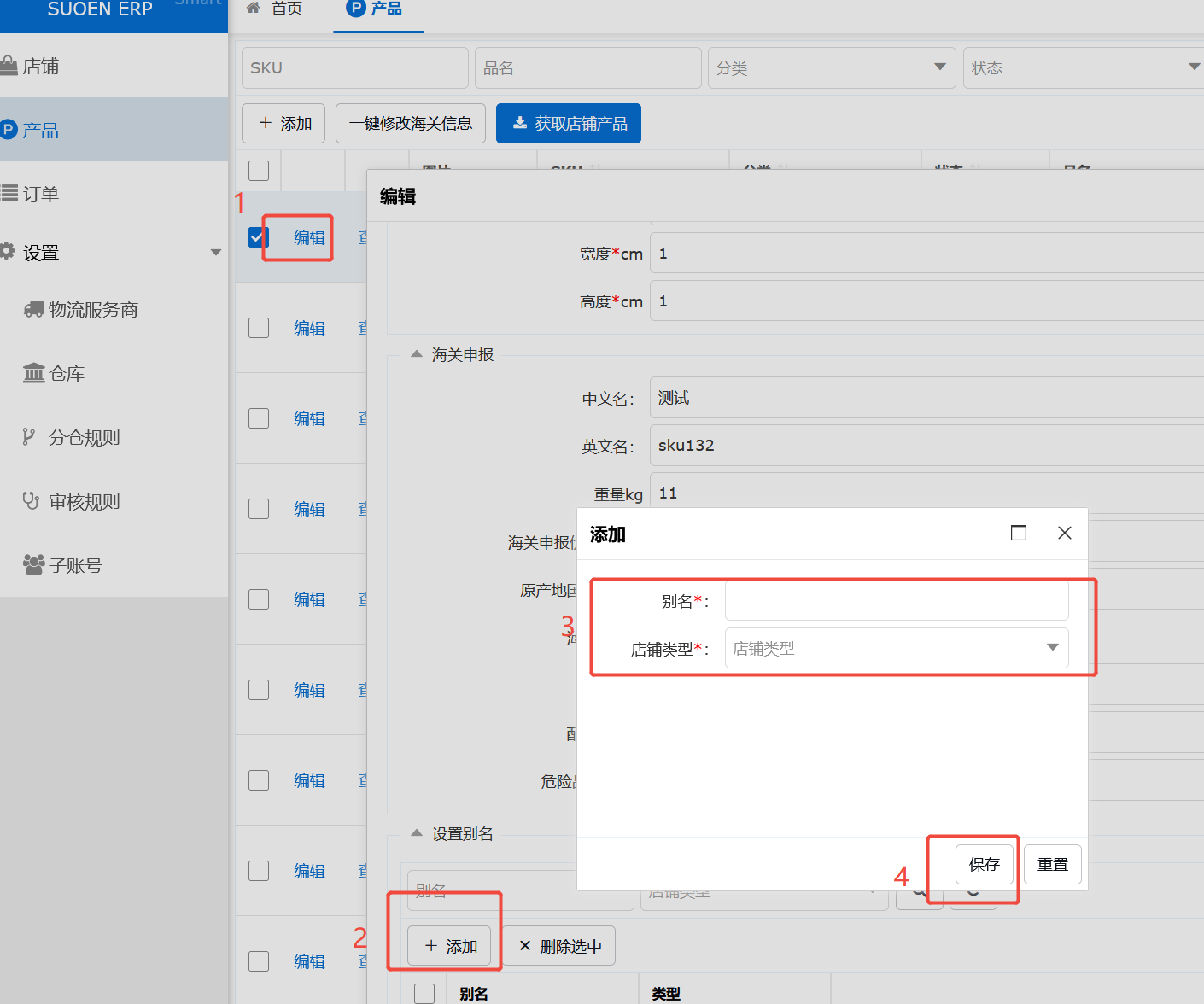Click 获取店铺产品 button
The height and width of the screenshot is (1004, 1204).
tap(568, 123)
